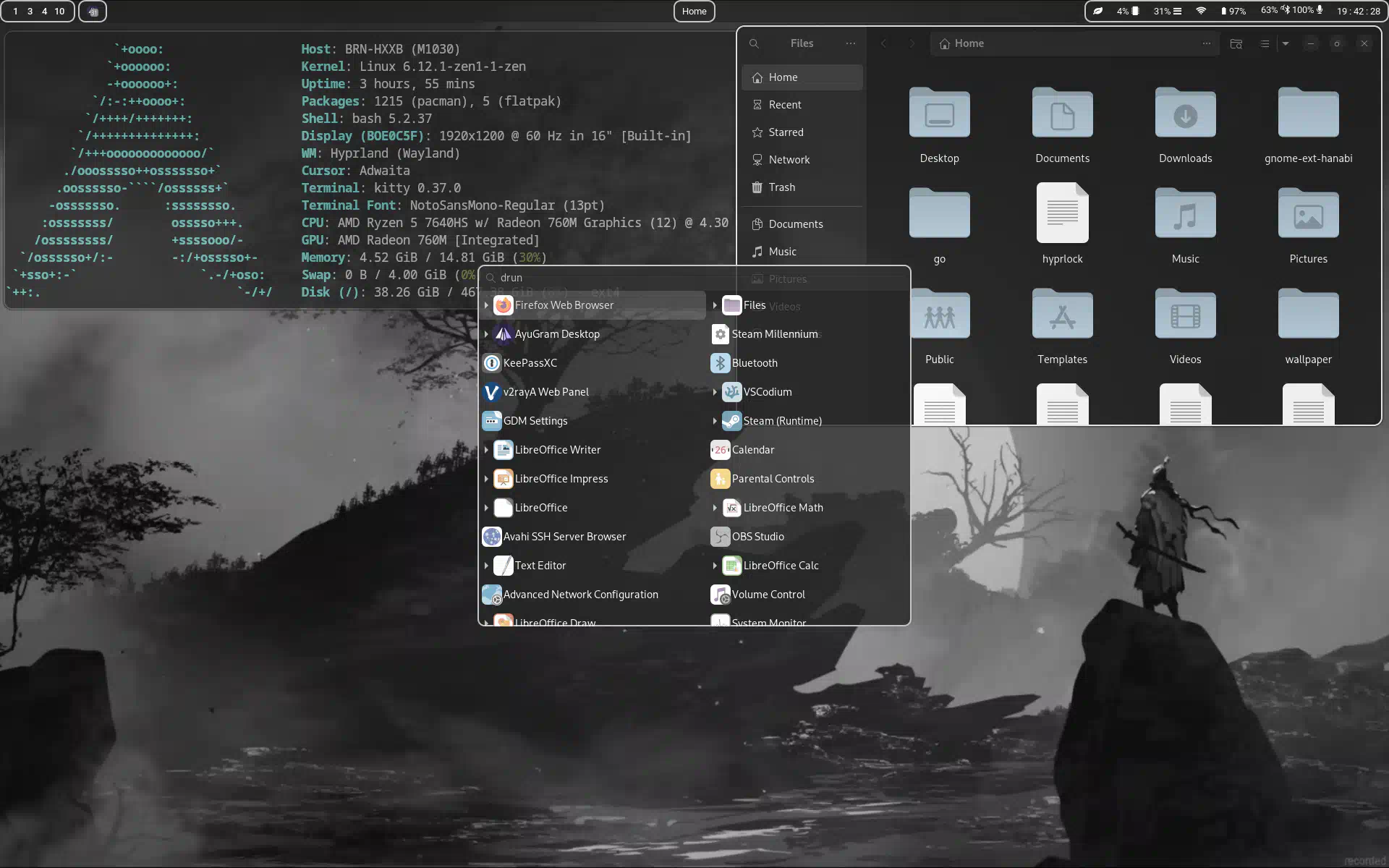Screen dimensions: 1389x868
Task: Open Bluetooth entry in the launcher
Action: point(754,363)
